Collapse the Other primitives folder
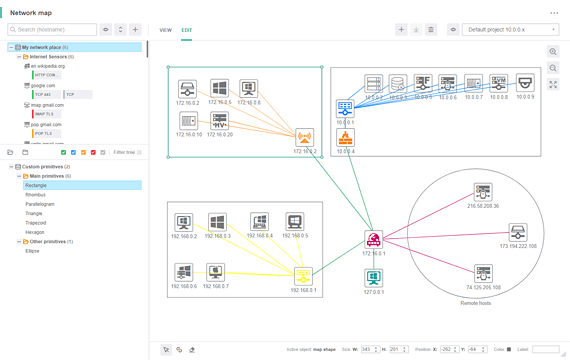This screenshot has height=360, width=570. click(19, 241)
